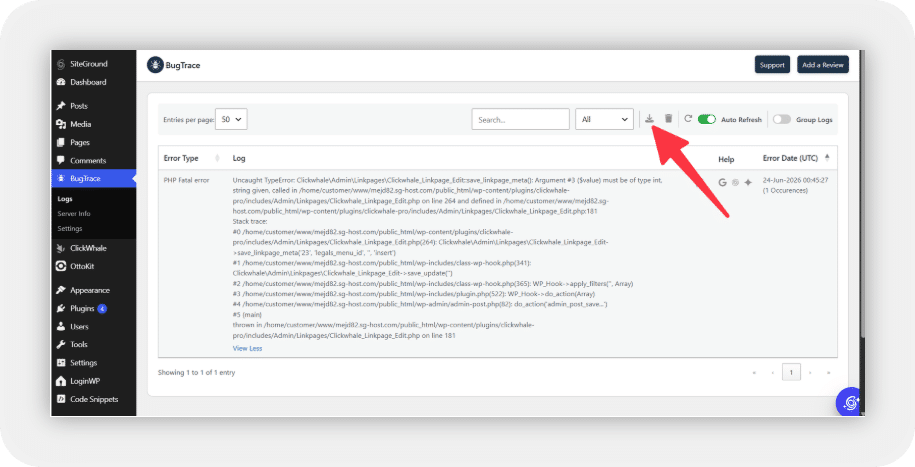Screen dimensions: 915x467
Task: Click the download logs icon
Action: pos(649,119)
